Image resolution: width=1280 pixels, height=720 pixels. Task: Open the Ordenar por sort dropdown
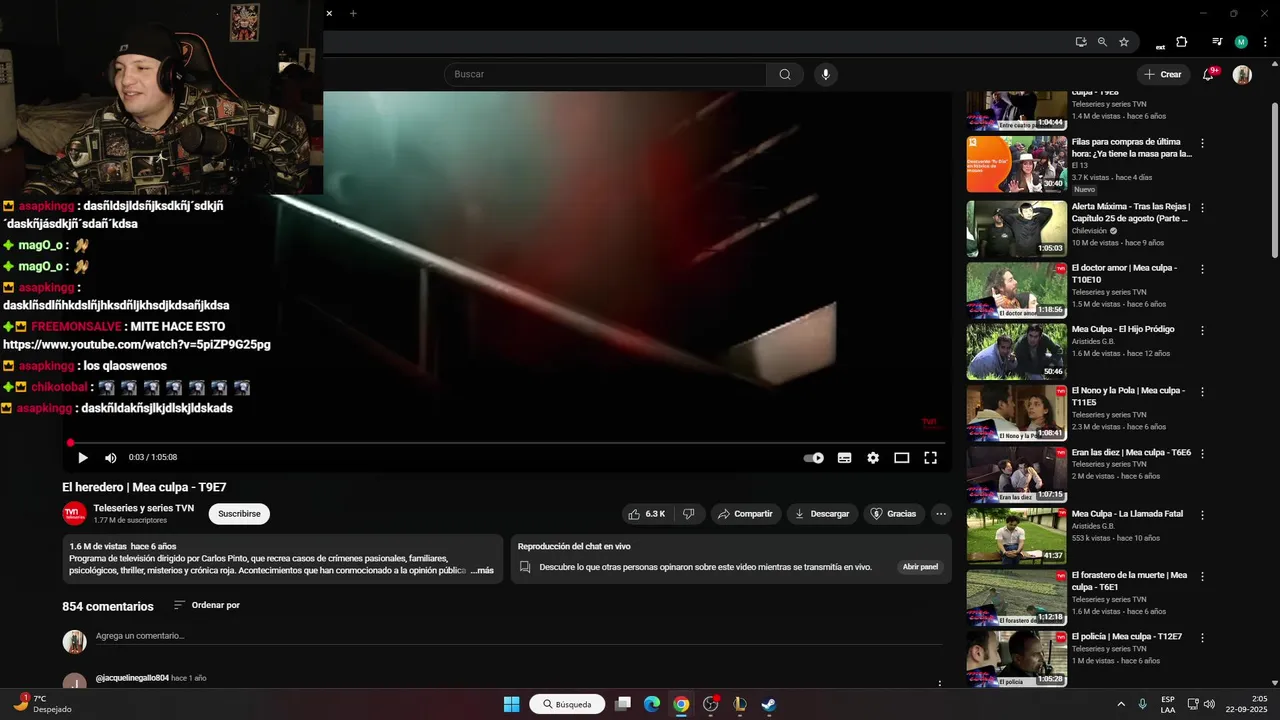coord(207,605)
